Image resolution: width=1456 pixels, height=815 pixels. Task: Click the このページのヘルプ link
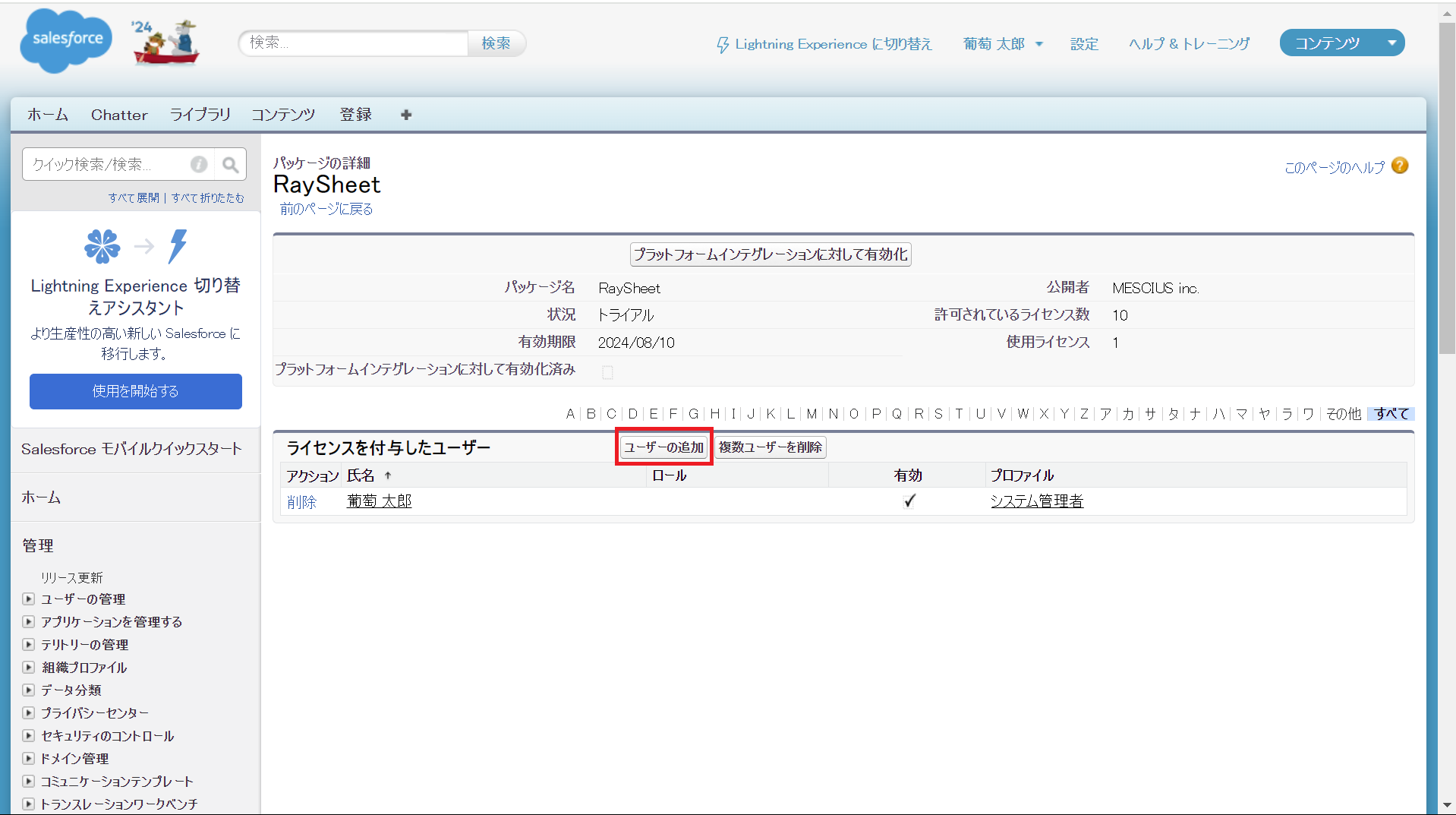1334,167
